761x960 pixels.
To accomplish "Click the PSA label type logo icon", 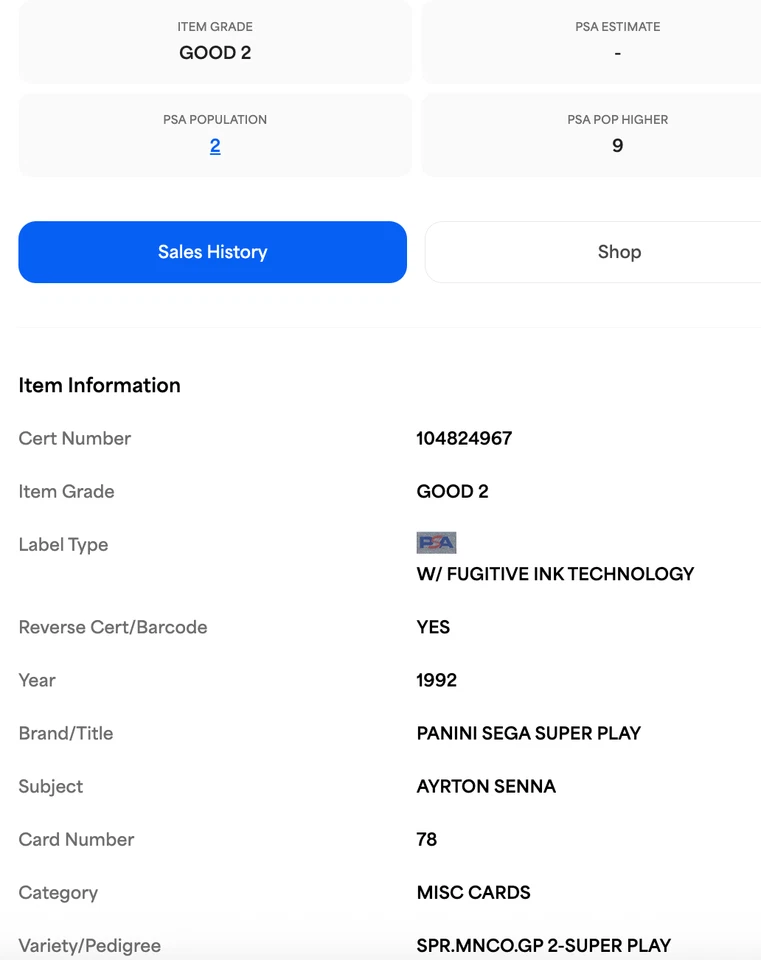I will 436,543.
